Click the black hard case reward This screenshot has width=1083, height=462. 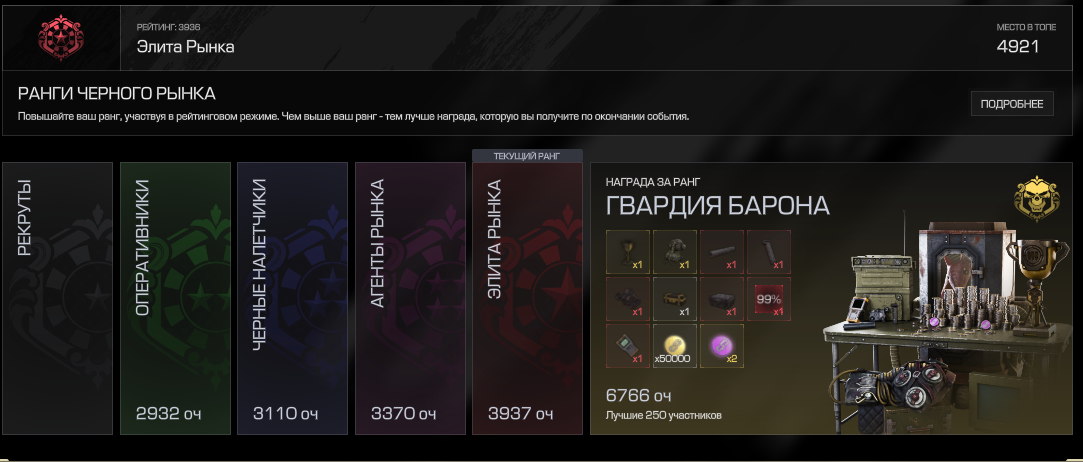tap(722, 299)
